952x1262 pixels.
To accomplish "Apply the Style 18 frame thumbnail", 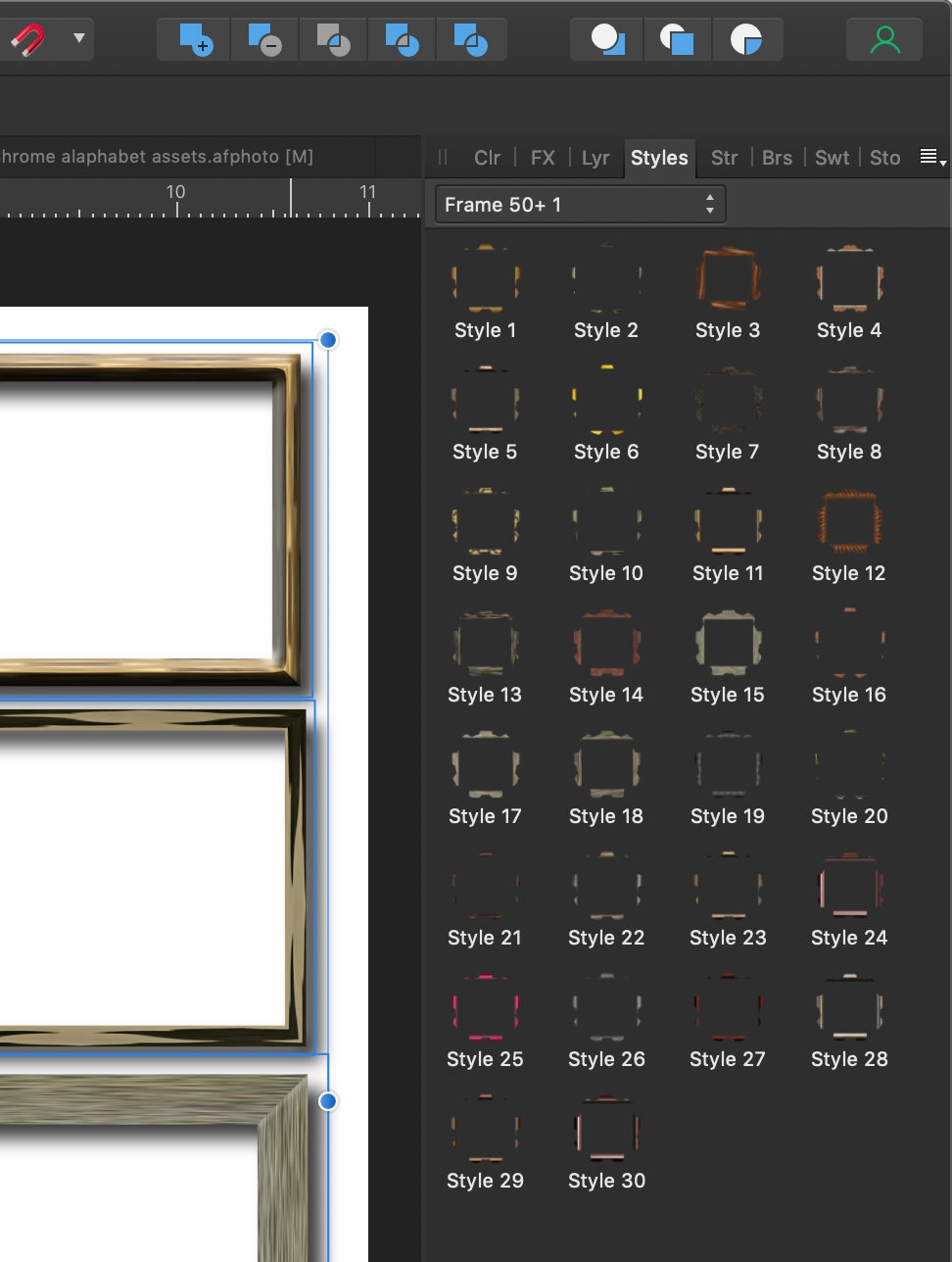I will (606, 764).
